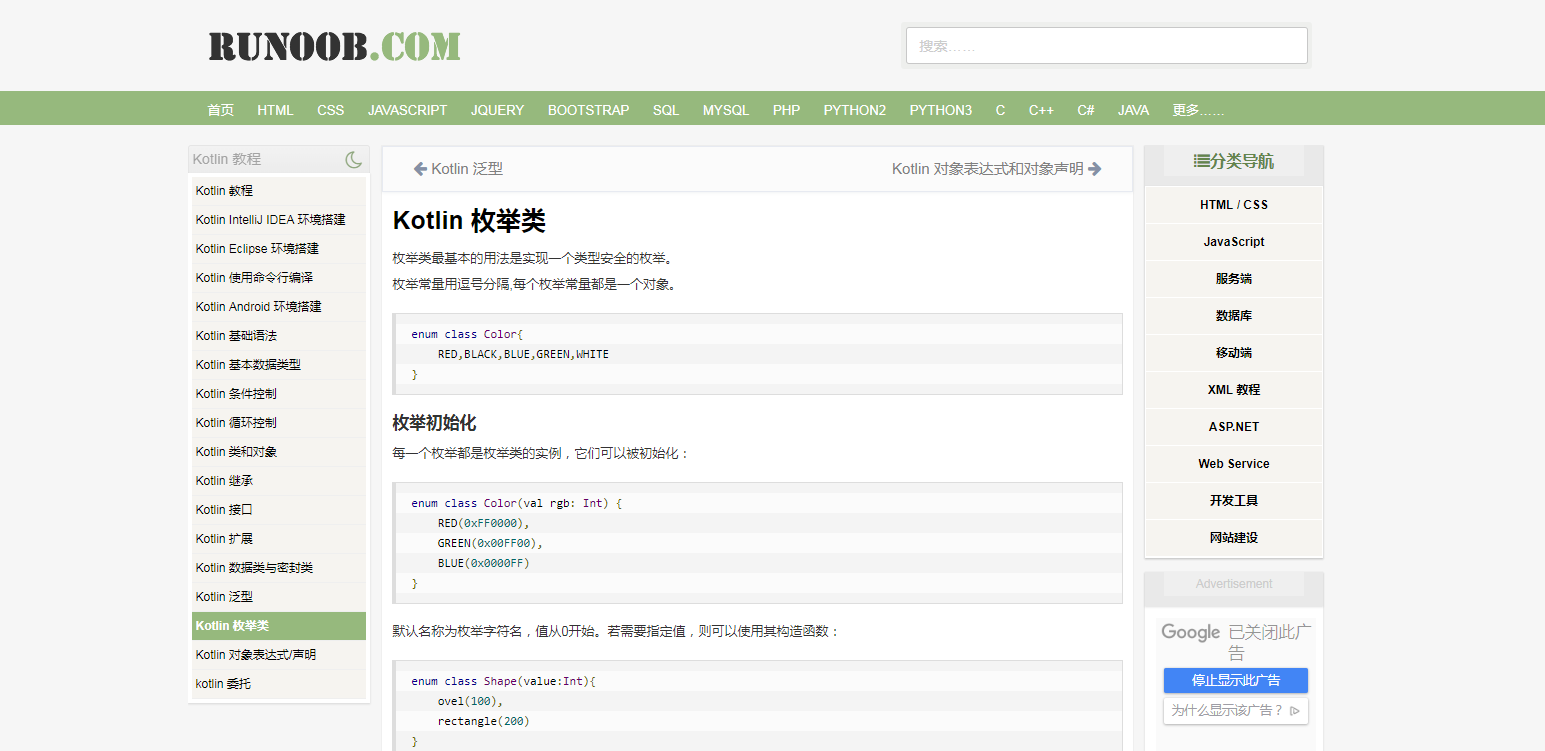Image resolution: width=1545 pixels, height=751 pixels.
Task: Click the list icon beside 分类导航
Action: click(x=1201, y=160)
